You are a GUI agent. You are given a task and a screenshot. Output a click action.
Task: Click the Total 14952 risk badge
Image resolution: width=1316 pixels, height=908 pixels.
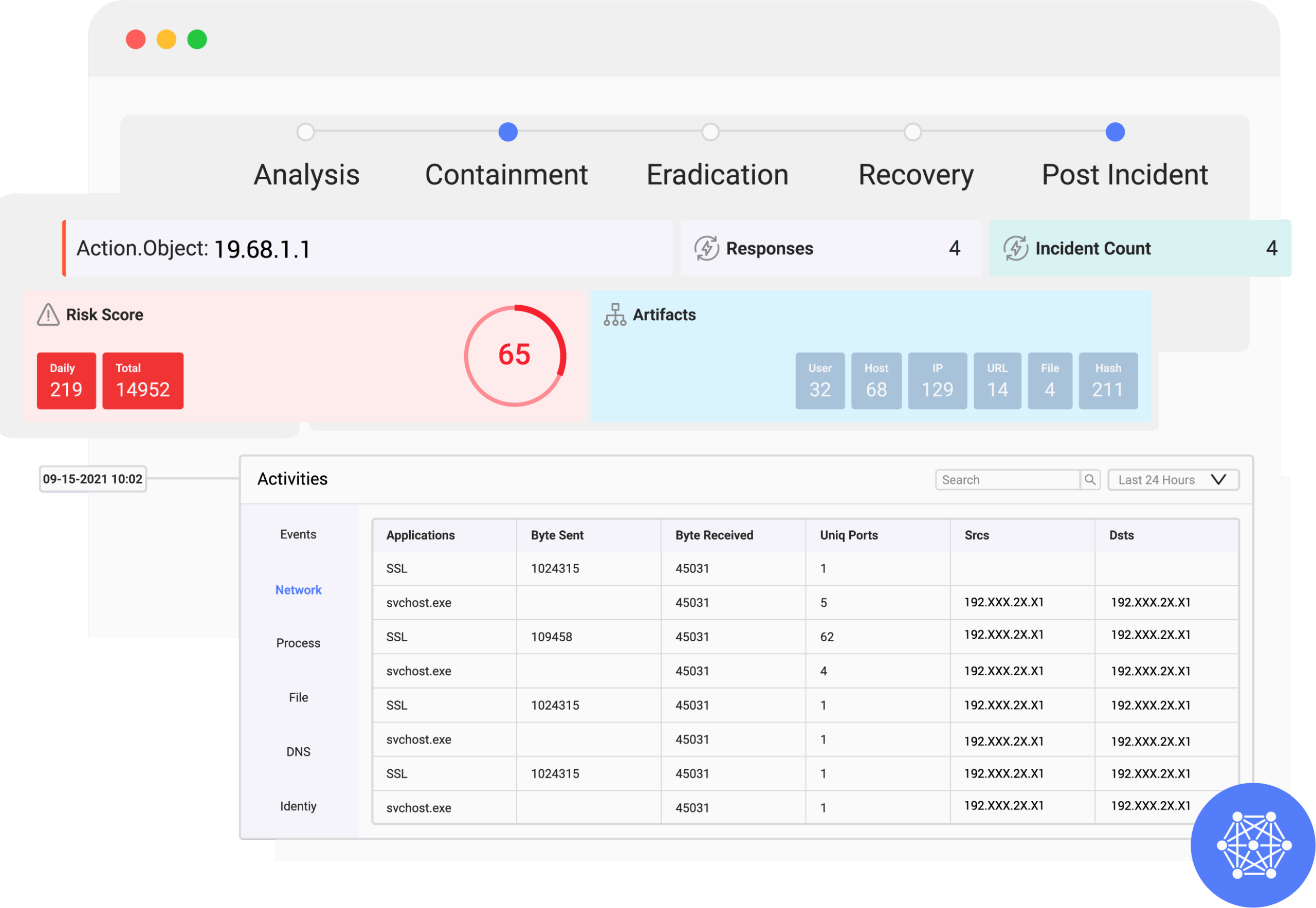[142, 380]
